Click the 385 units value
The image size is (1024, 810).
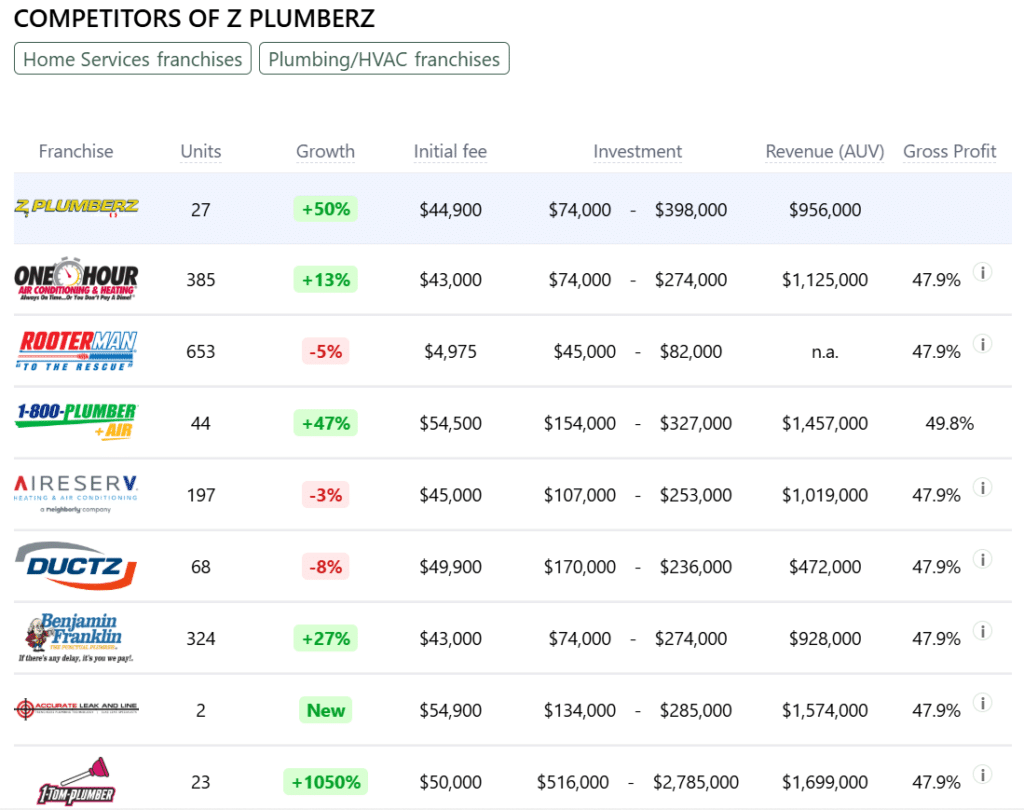[x=200, y=280]
